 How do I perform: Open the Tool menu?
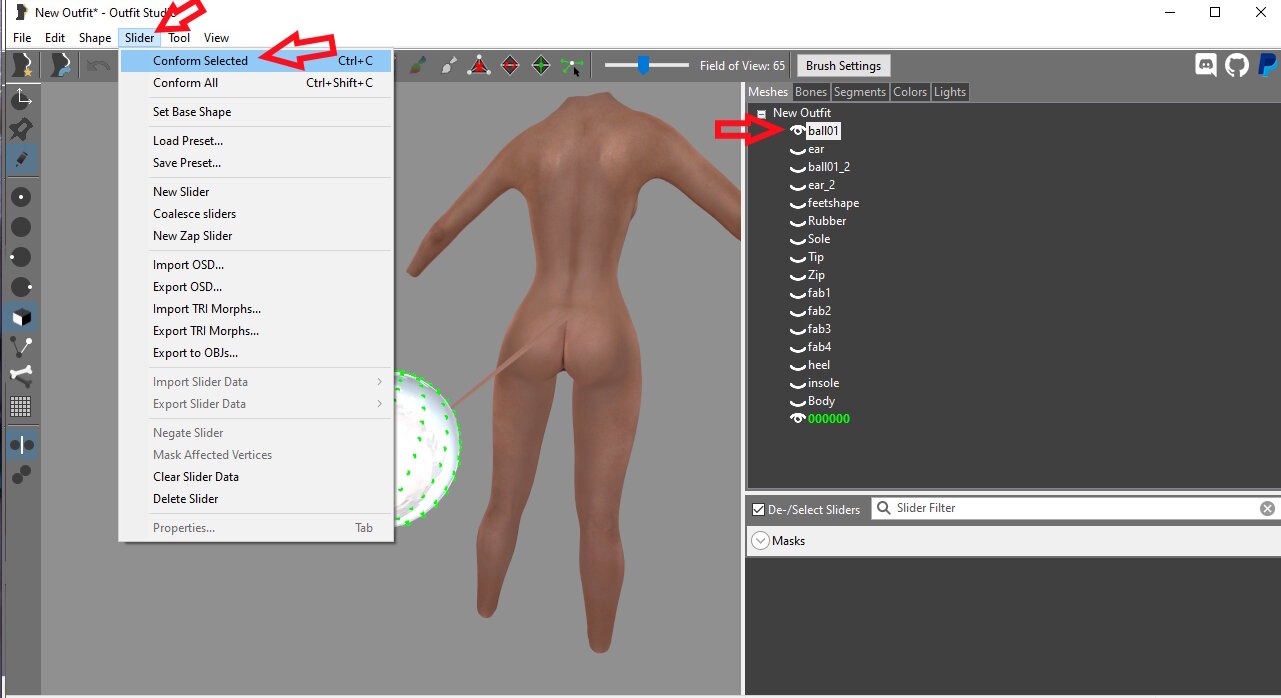click(x=179, y=38)
